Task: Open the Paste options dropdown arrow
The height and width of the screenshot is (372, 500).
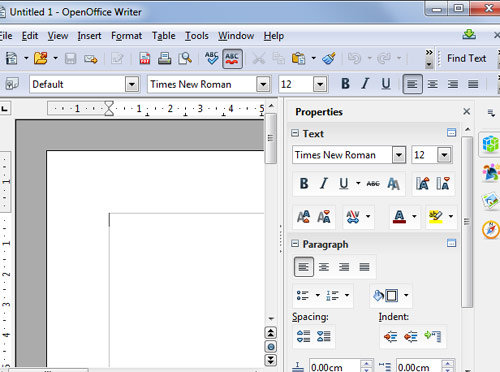Action: point(314,59)
